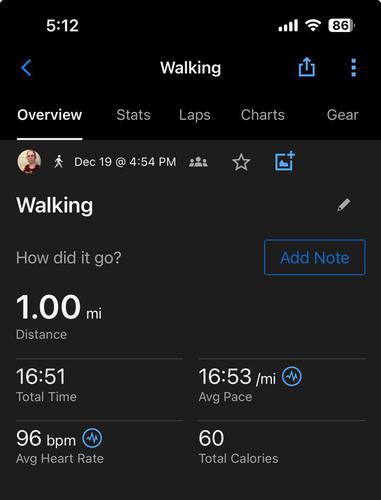
Task: Tap the back arrow to leave the activity
Action: (x=26, y=68)
